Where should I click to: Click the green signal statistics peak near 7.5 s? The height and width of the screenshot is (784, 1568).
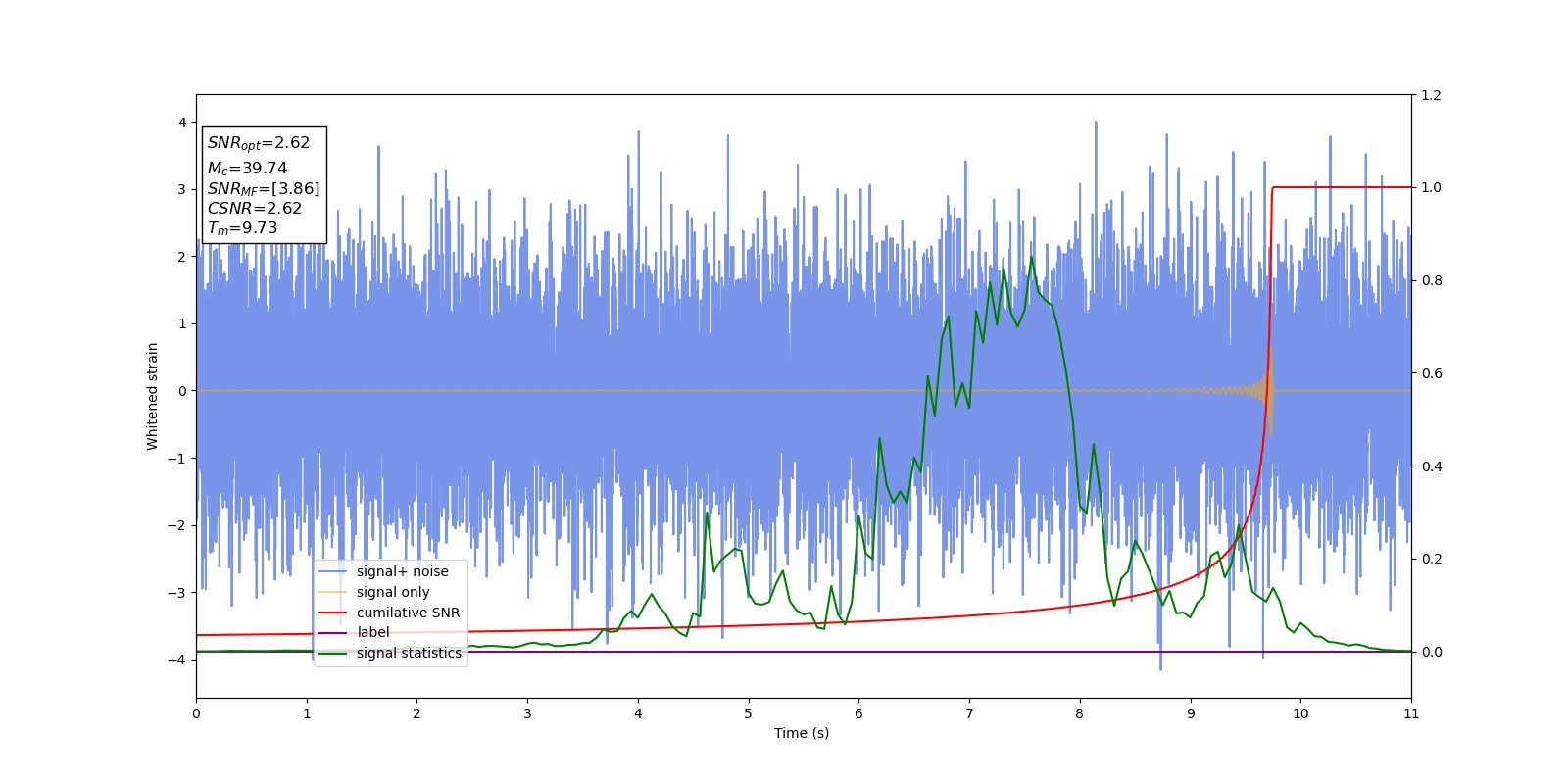[1031, 258]
